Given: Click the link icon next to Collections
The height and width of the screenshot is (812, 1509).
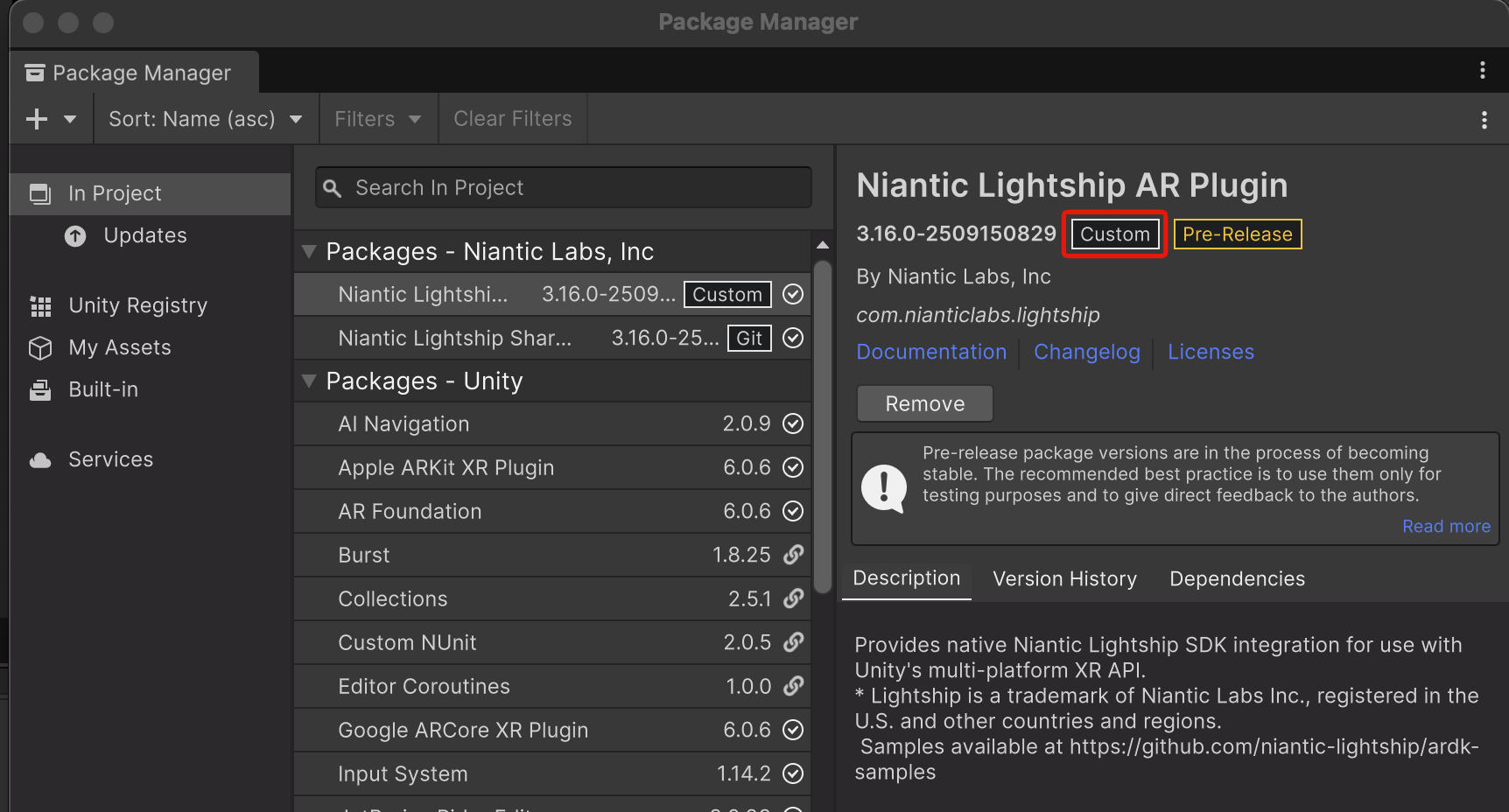Looking at the screenshot, I should (x=793, y=598).
